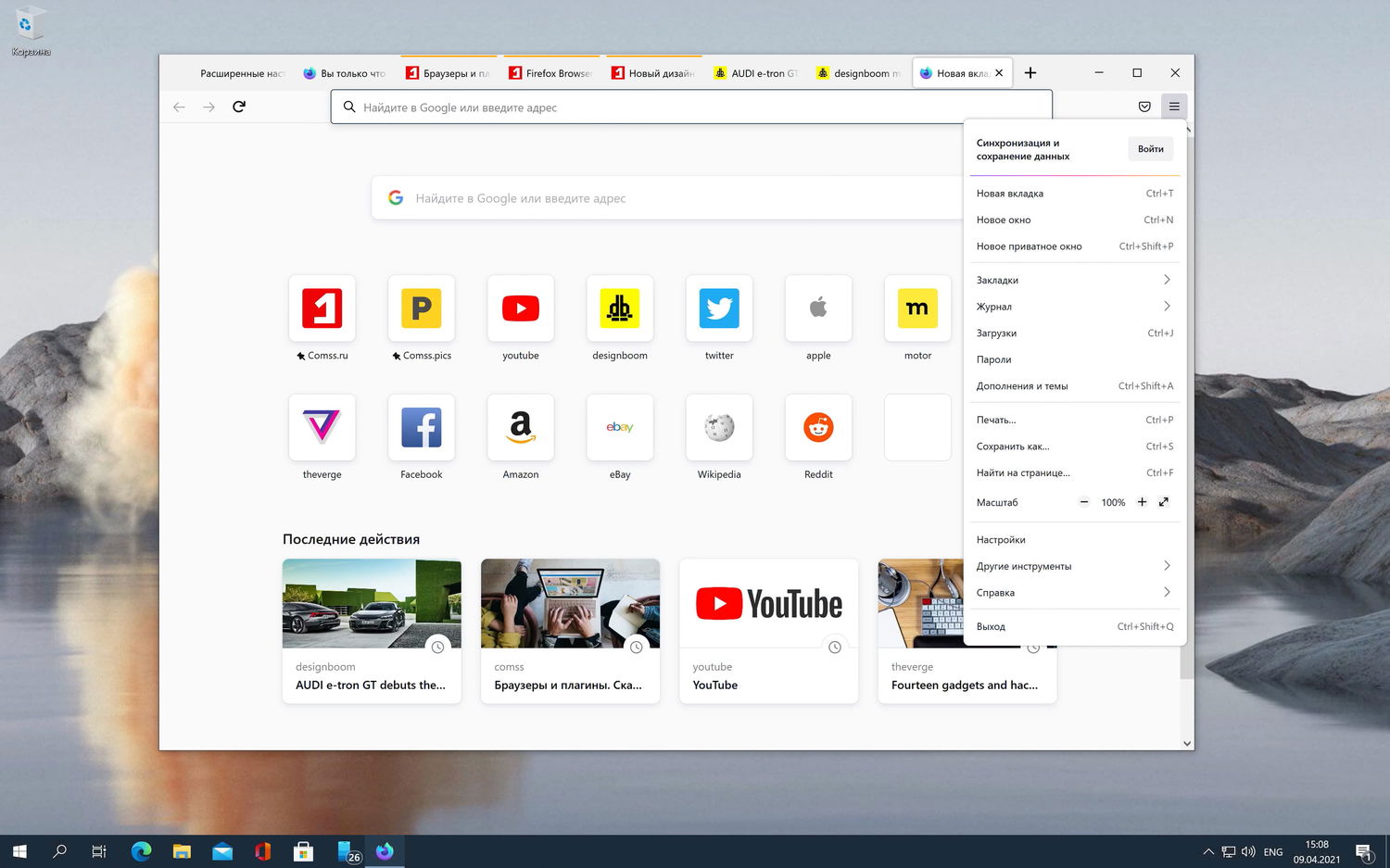Open the Recycle Bin on the desktop
The width and height of the screenshot is (1390, 868).
(30, 31)
